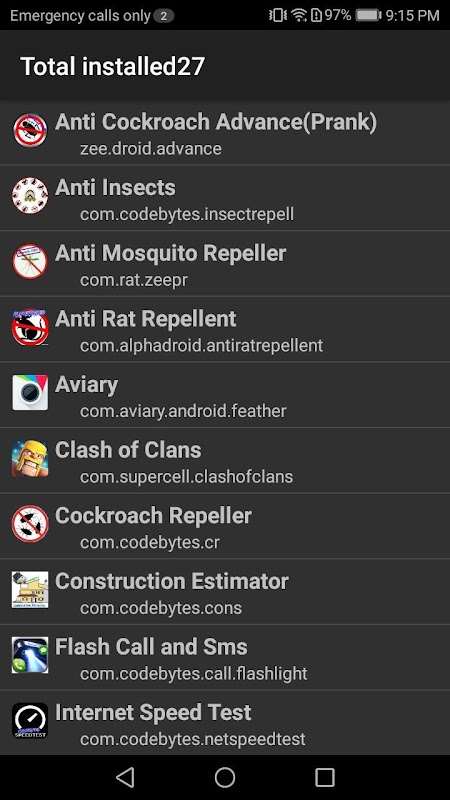Tap the Anti Insects app icon
The image size is (450, 800).
[30, 196]
